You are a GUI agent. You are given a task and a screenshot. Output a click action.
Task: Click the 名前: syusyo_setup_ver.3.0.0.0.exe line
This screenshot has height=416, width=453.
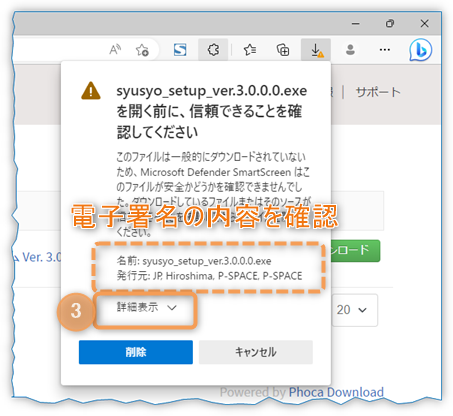[194, 261]
